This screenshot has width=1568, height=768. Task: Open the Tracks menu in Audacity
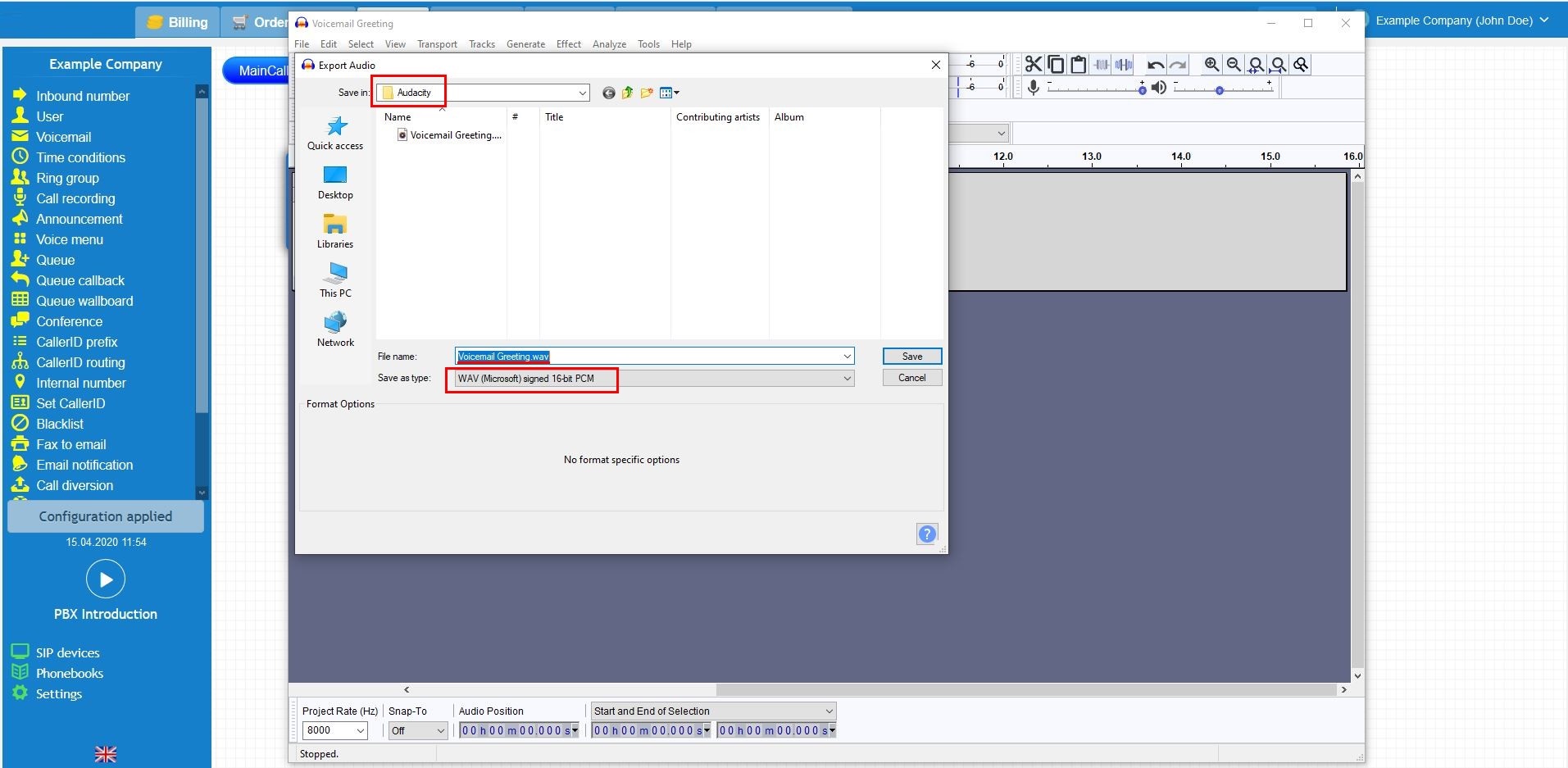pyautogui.click(x=482, y=44)
